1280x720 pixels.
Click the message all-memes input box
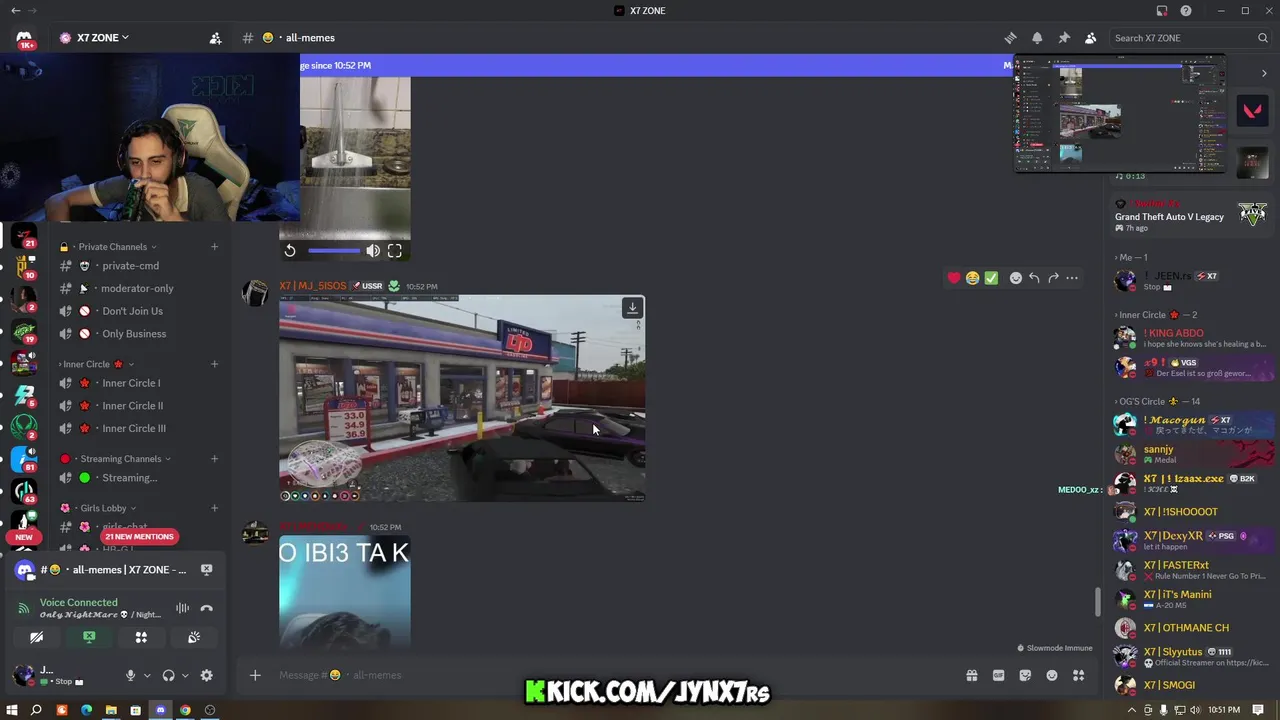[610, 675]
